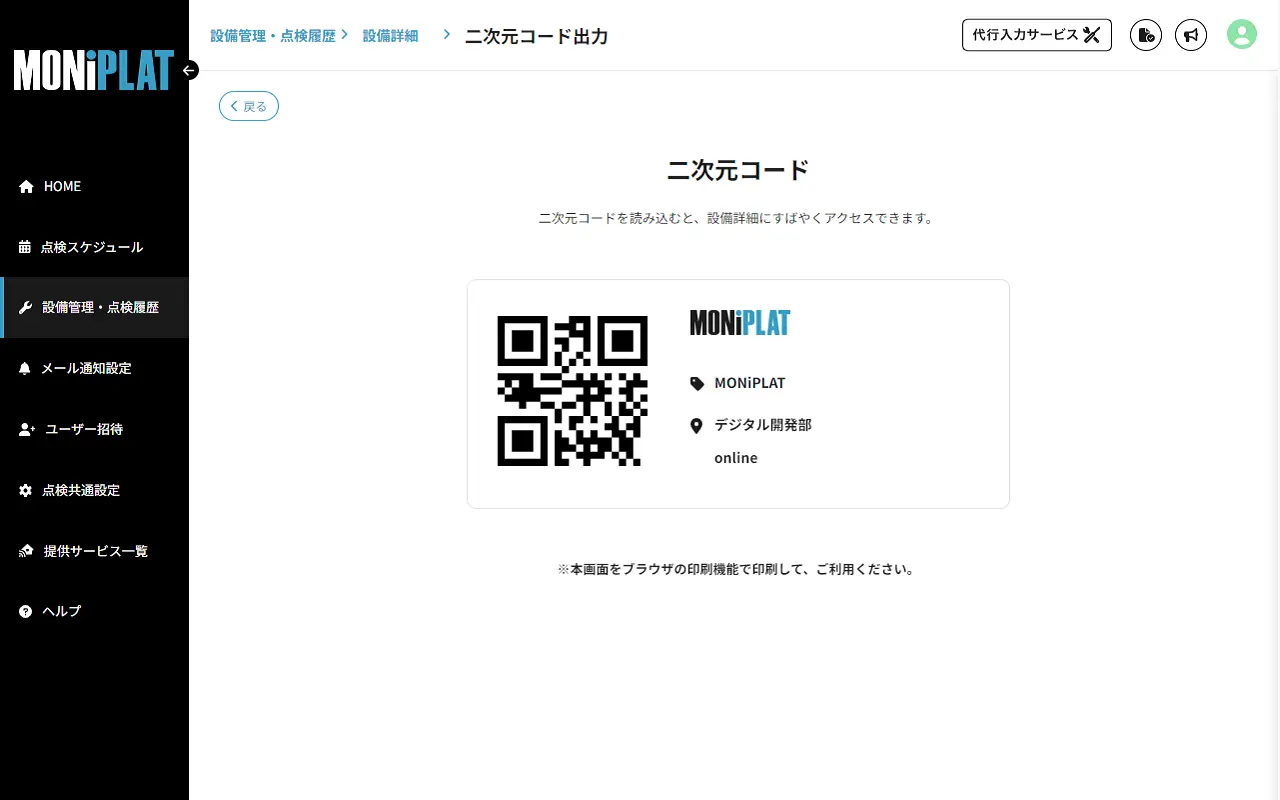Viewport: 1280px width, 800px height.
Task: Collapse the sidebar using the arrow button
Action: coord(189,70)
